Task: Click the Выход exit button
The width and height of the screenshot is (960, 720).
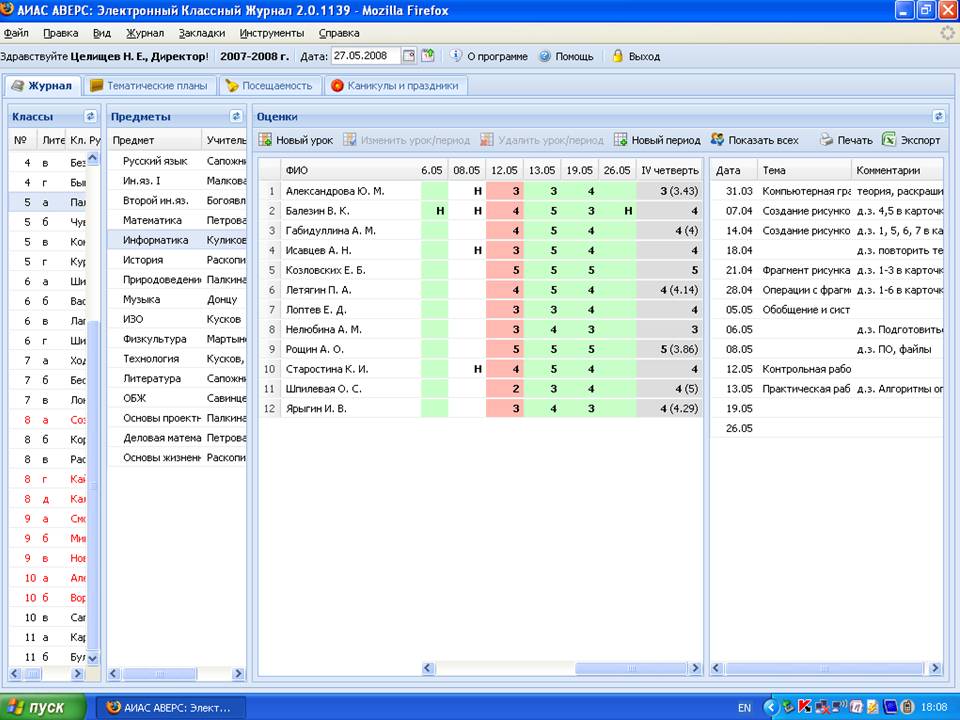Action: pos(636,56)
